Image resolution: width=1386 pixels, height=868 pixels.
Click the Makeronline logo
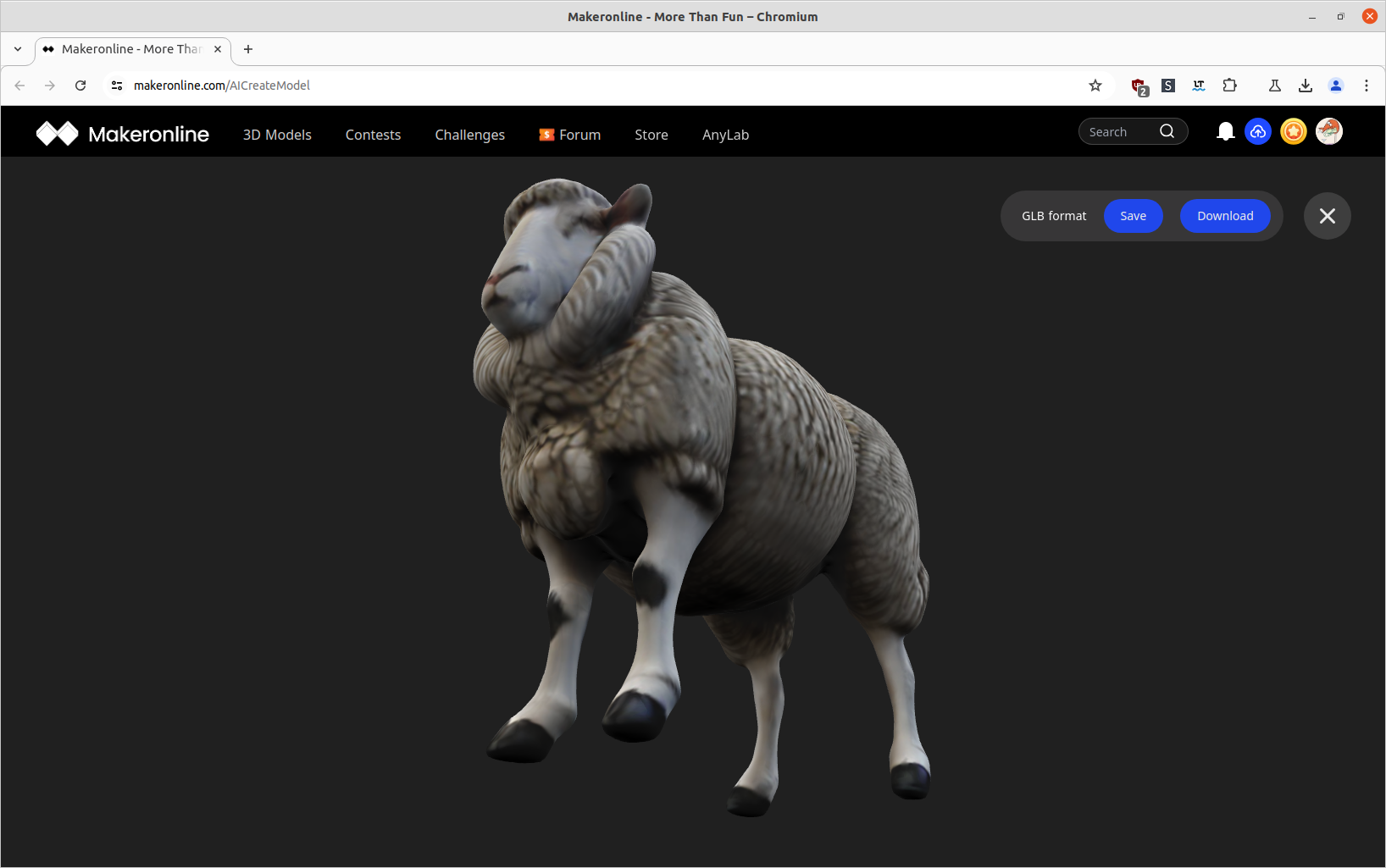pos(123,134)
